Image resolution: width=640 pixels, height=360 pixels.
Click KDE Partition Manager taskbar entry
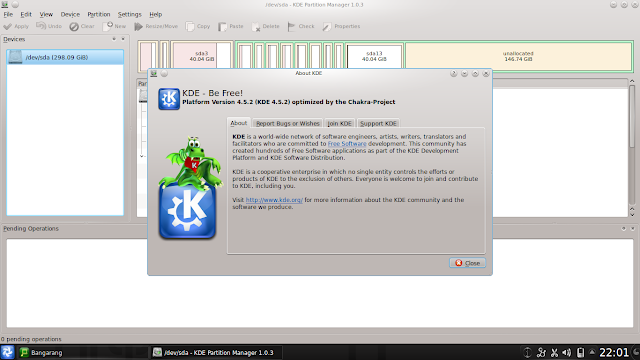point(216,352)
